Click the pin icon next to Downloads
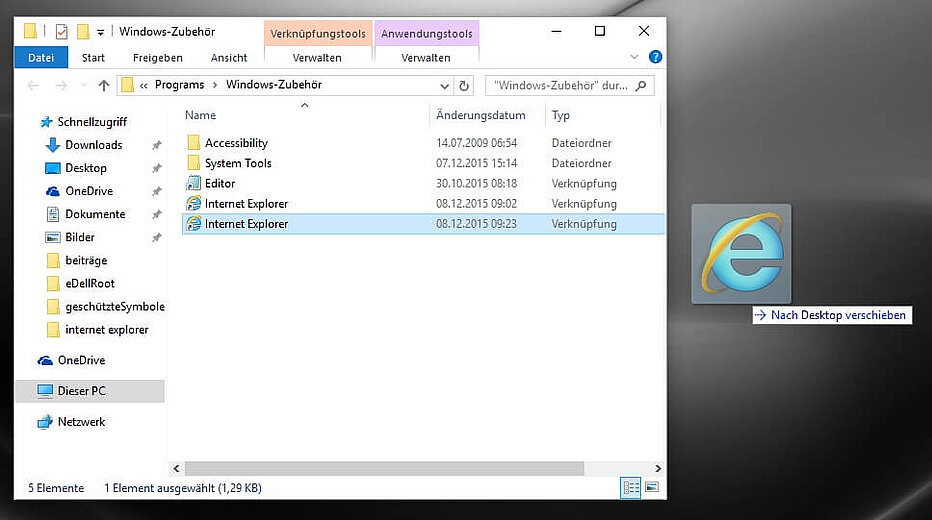This screenshot has height=520, width=932. 156,145
